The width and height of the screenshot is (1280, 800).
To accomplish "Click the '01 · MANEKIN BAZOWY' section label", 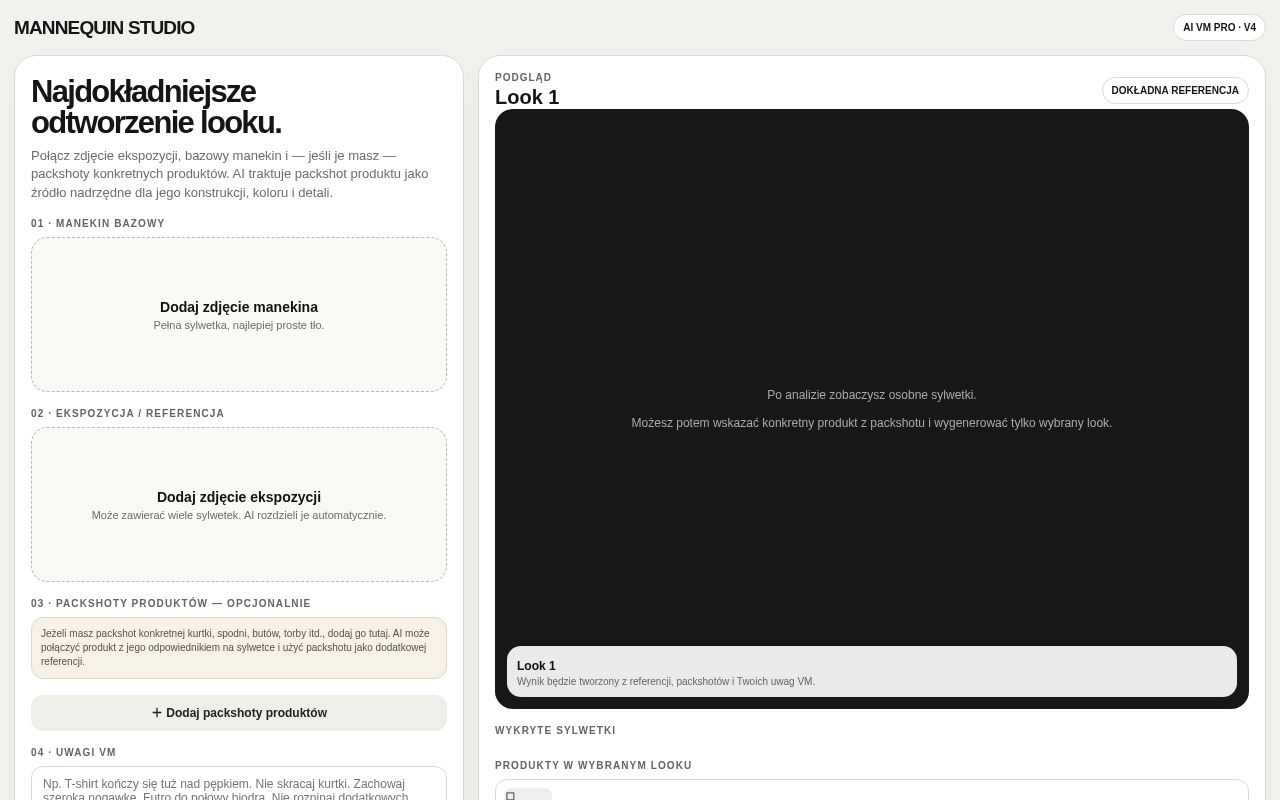I will point(98,224).
